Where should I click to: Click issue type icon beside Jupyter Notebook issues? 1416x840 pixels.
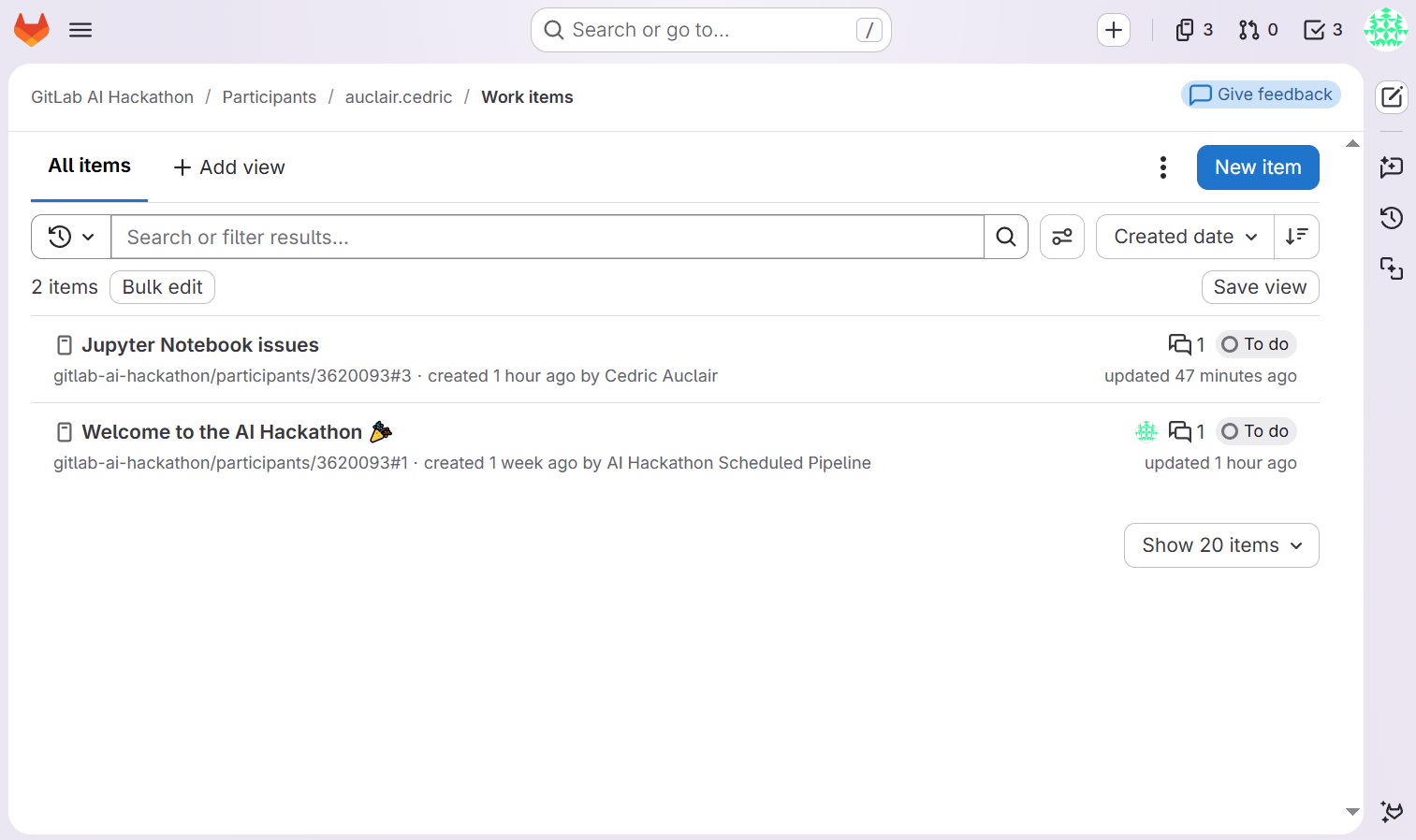tap(65, 345)
